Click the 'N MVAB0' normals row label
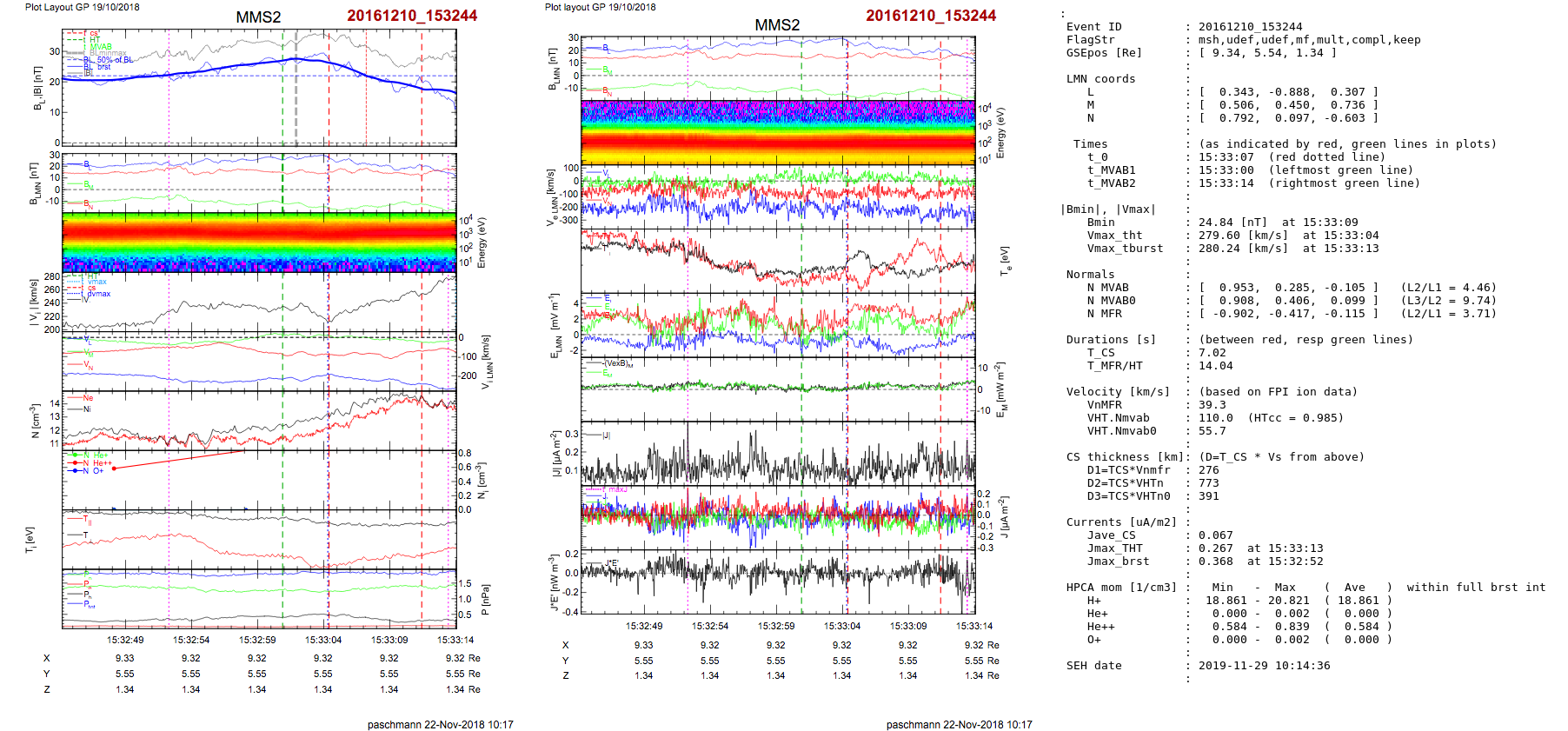The image size is (1568, 731). [x=1111, y=301]
